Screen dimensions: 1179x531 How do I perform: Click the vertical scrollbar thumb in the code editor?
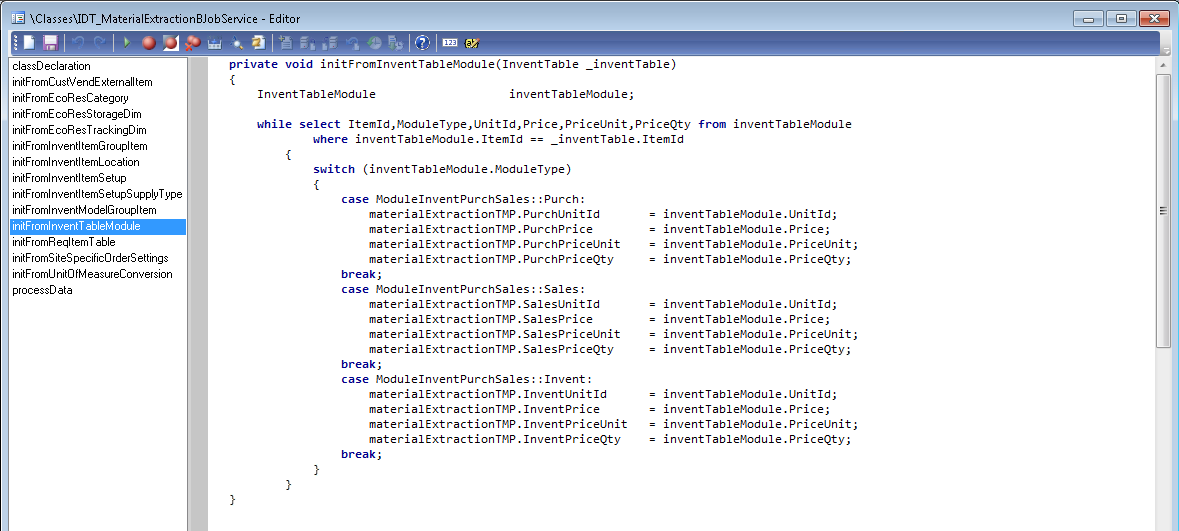[x=1163, y=211]
